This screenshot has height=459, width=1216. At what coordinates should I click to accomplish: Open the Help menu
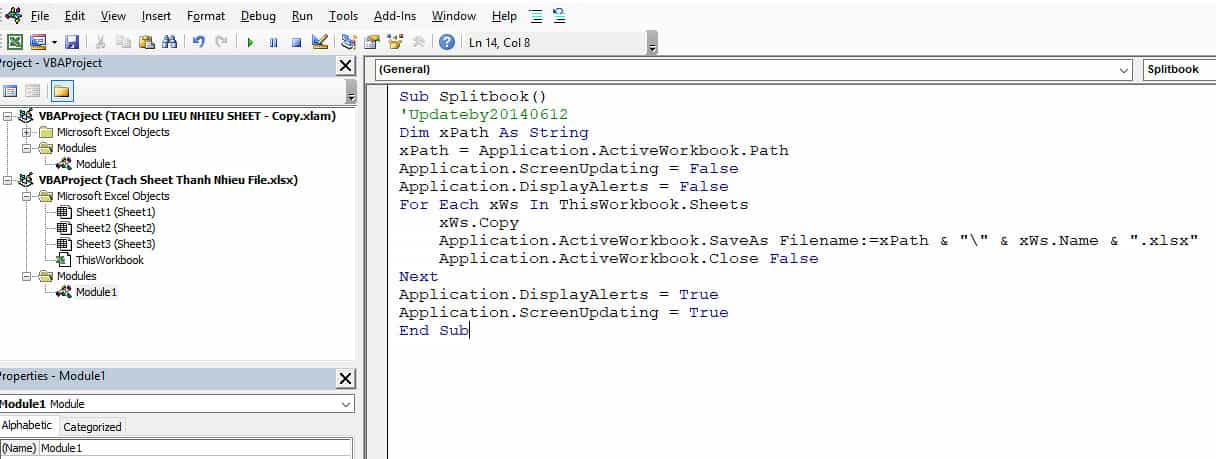click(505, 16)
